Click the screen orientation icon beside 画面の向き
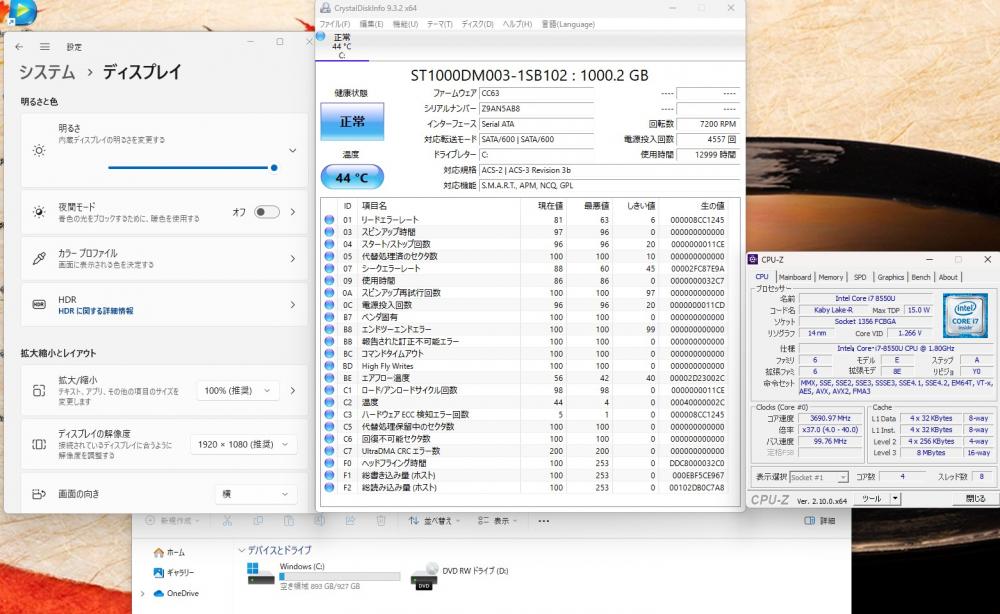This screenshot has height=614, width=1000. tap(39, 493)
